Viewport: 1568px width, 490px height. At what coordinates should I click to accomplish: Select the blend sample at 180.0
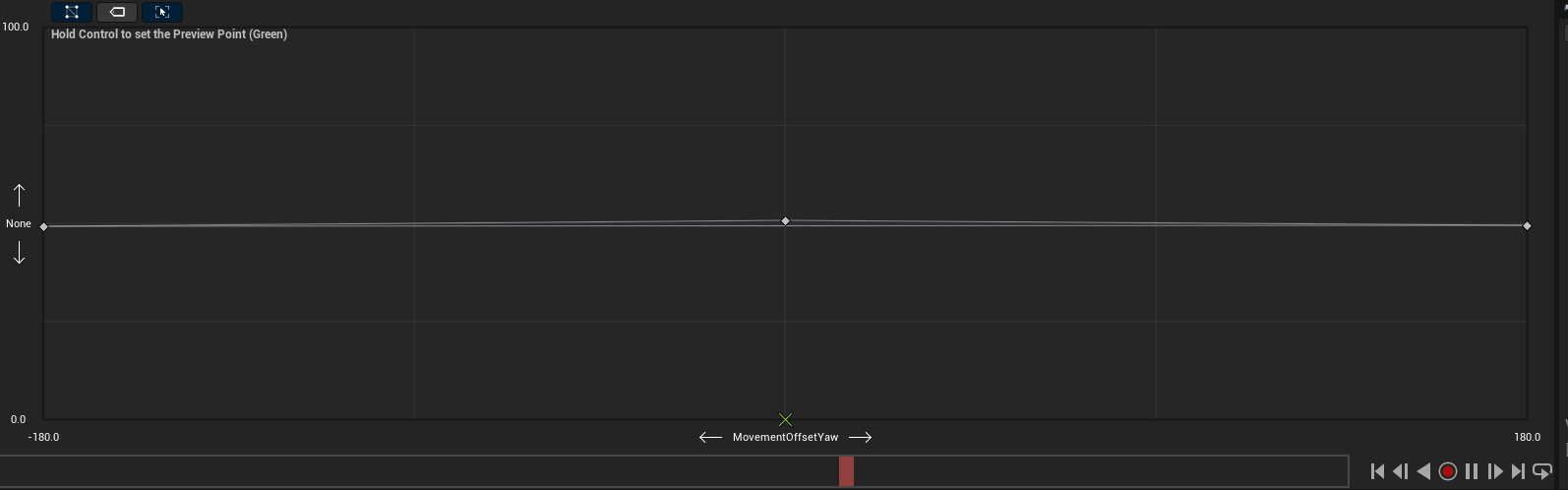pyautogui.click(x=1527, y=226)
